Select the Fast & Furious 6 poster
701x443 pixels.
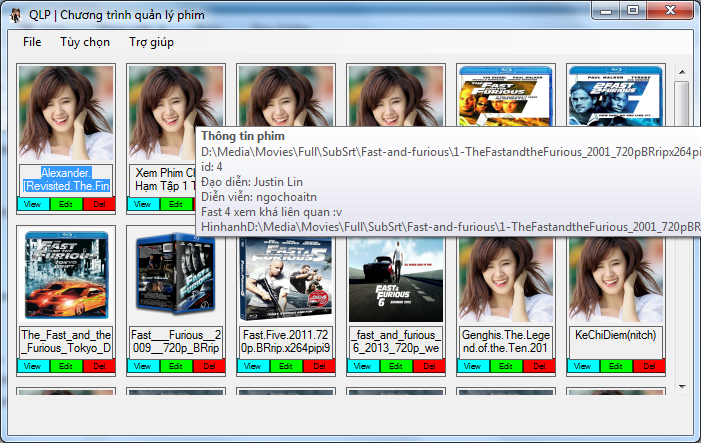pyautogui.click(x=396, y=279)
